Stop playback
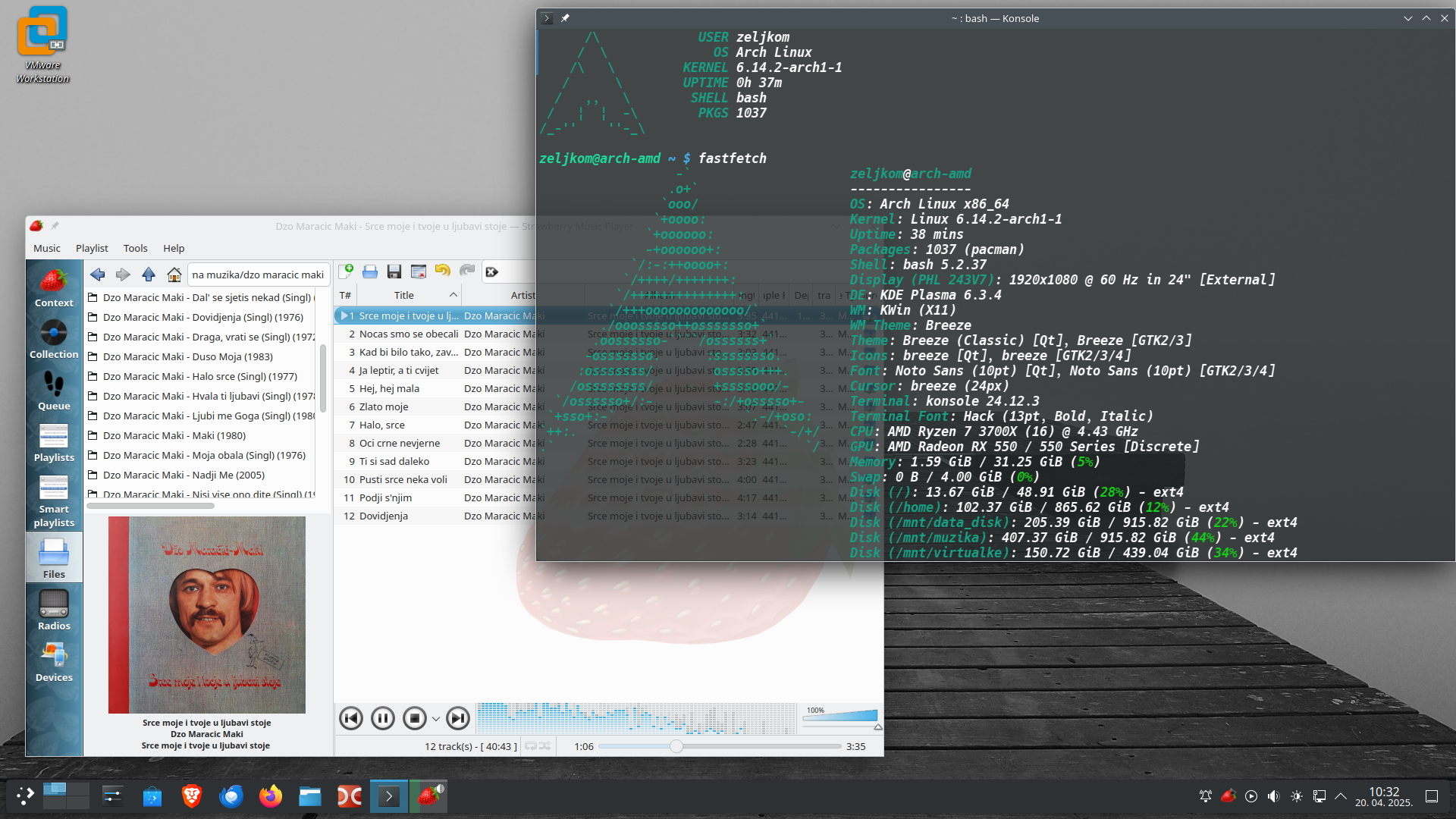1456x819 pixels. point(415,718)
